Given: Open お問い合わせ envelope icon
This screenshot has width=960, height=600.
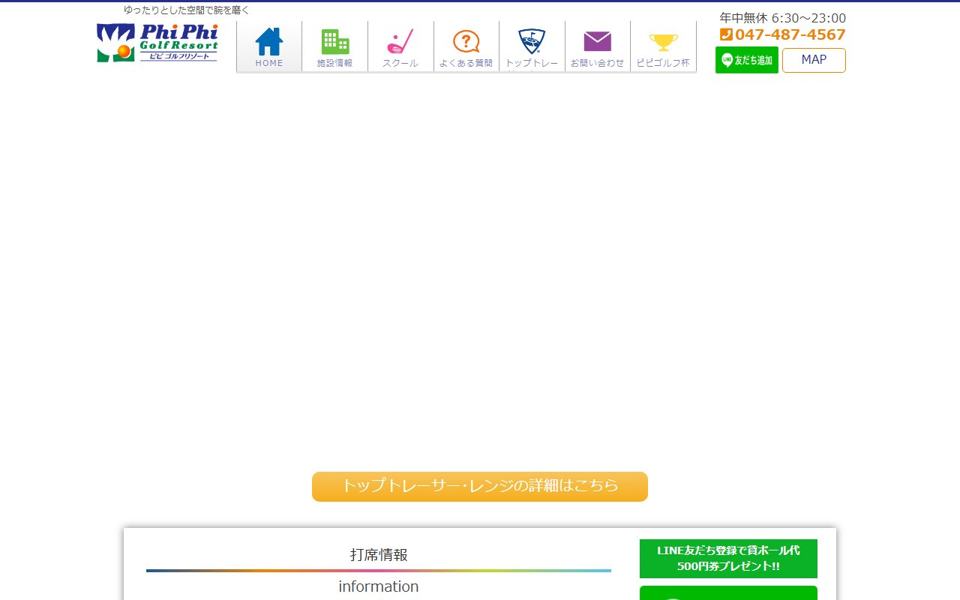Looking at the screenshot, I should point(598,47).
